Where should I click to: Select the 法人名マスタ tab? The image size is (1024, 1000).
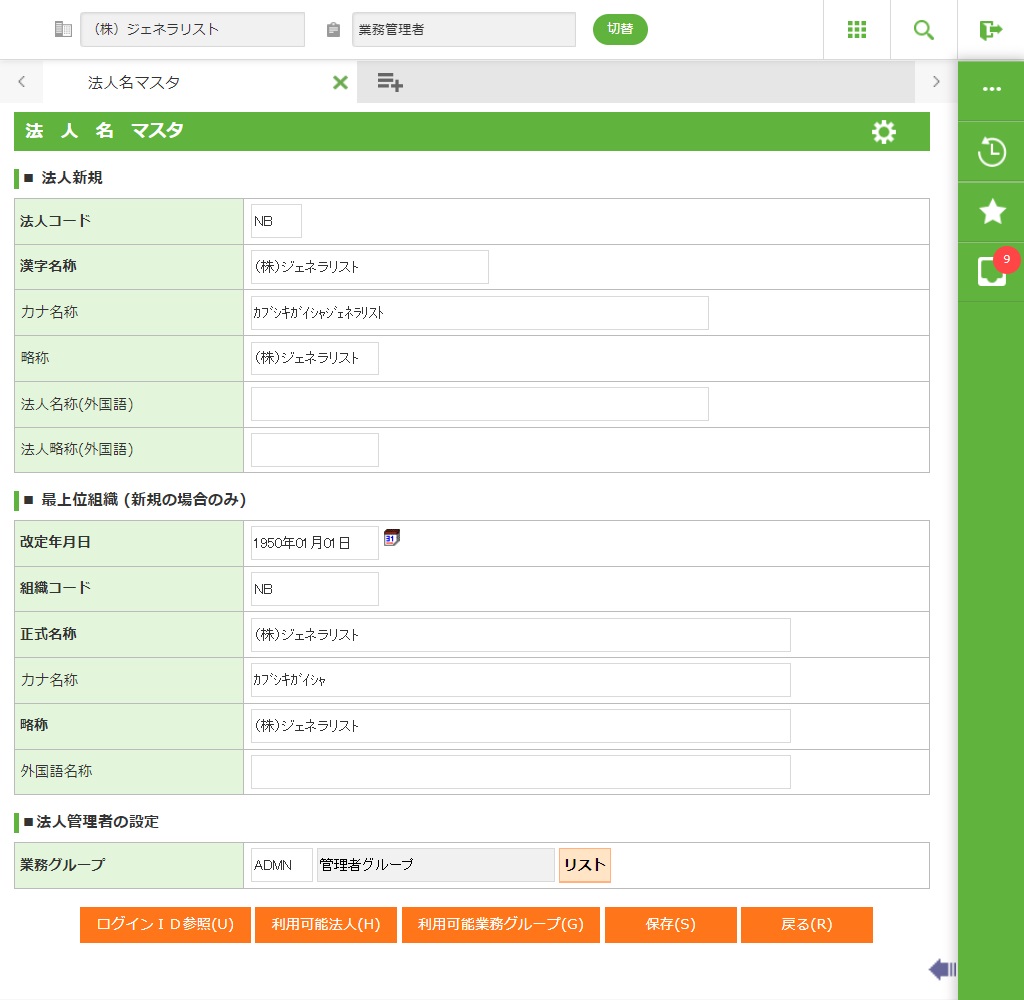click(134, 83)
